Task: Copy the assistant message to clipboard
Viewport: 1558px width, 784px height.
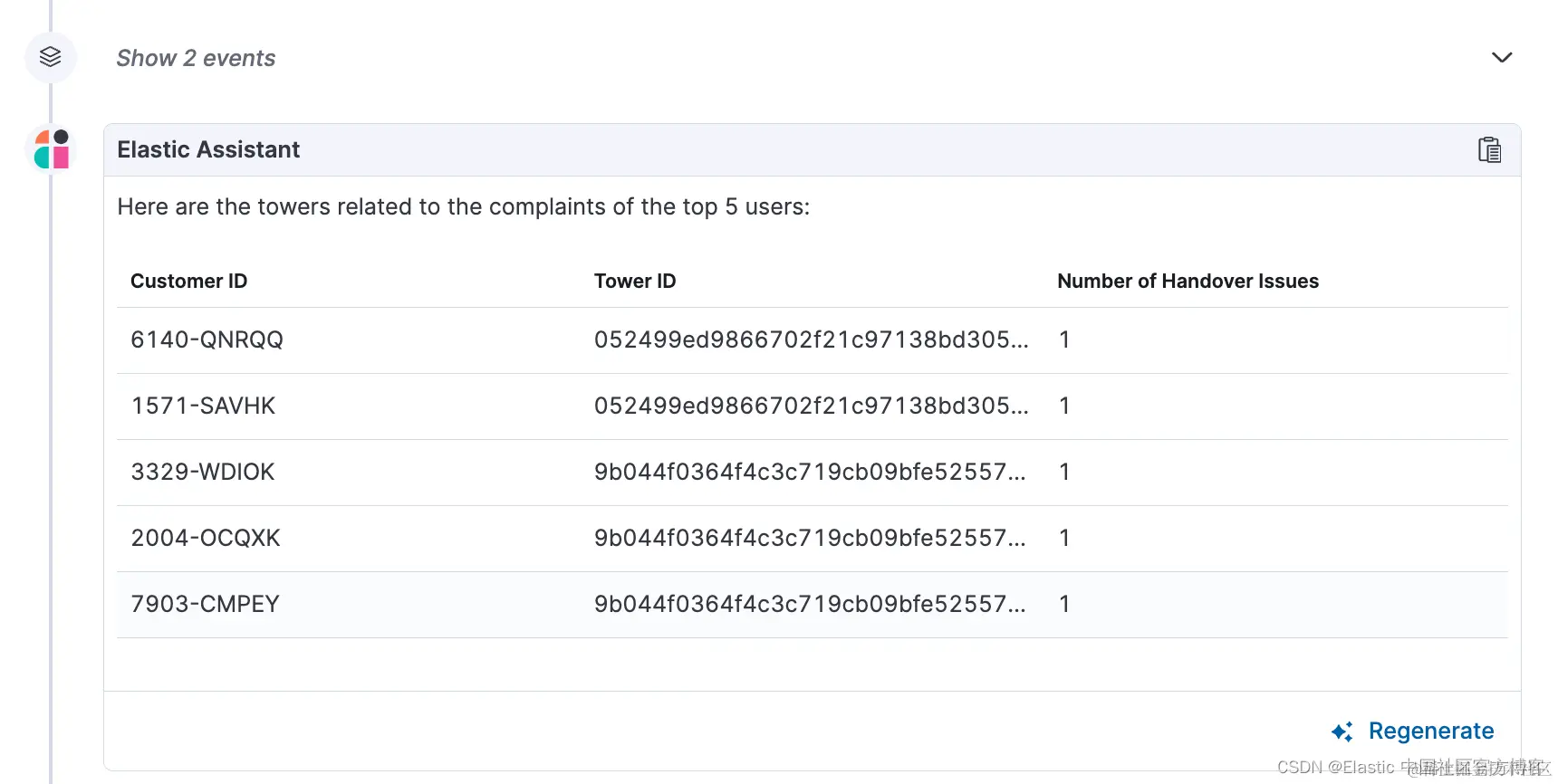Action: (1489, 149)
